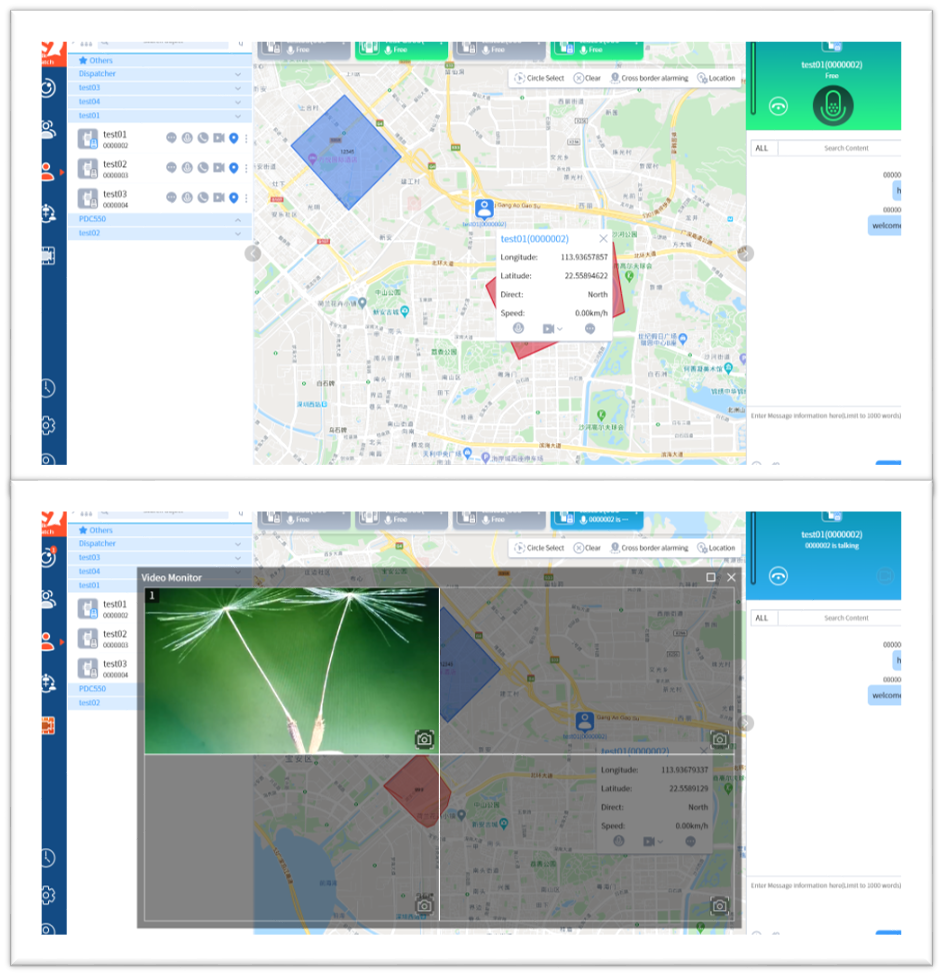This screenshot has width=943, height=976.
Task: Click test02 message icon in top screenshot
Action: click(171, 167)
